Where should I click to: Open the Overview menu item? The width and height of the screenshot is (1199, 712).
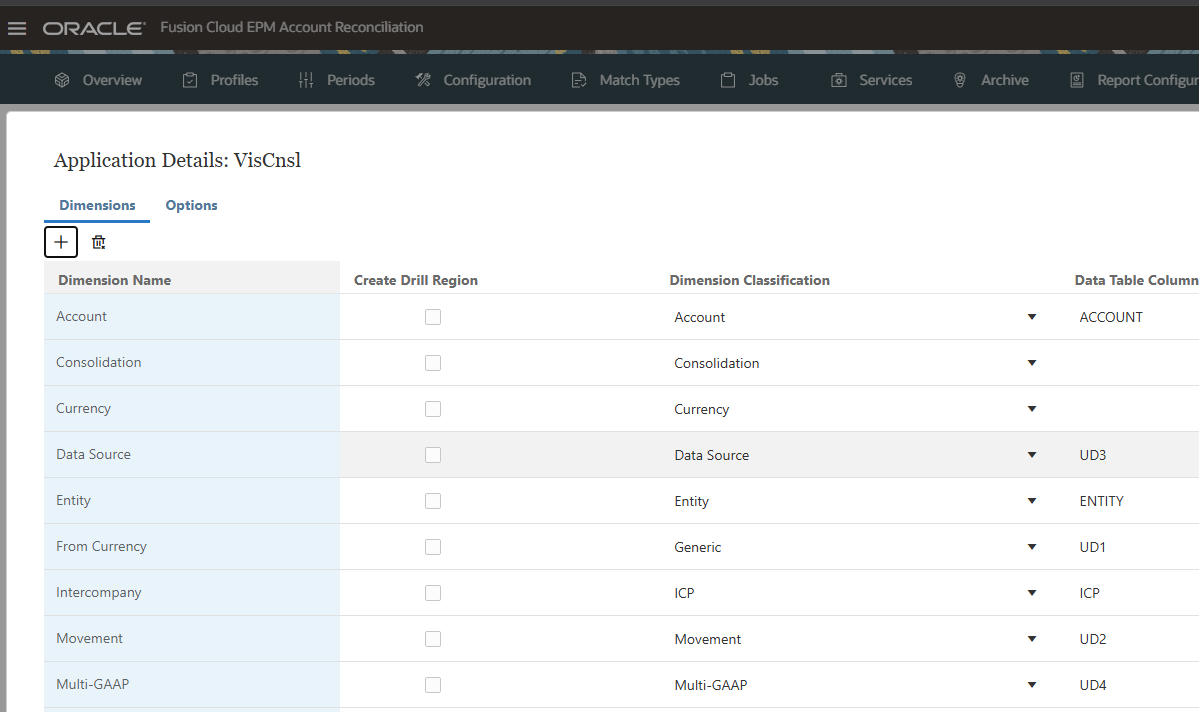pyautogui.click(x=112, y=80)
